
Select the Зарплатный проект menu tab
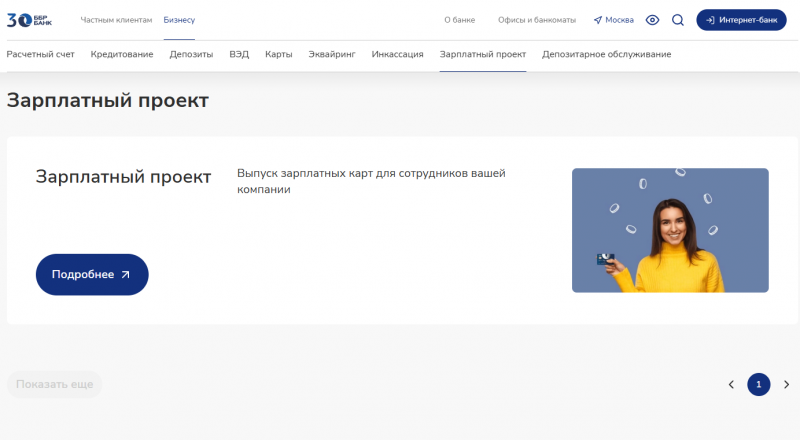click(483, 54)
